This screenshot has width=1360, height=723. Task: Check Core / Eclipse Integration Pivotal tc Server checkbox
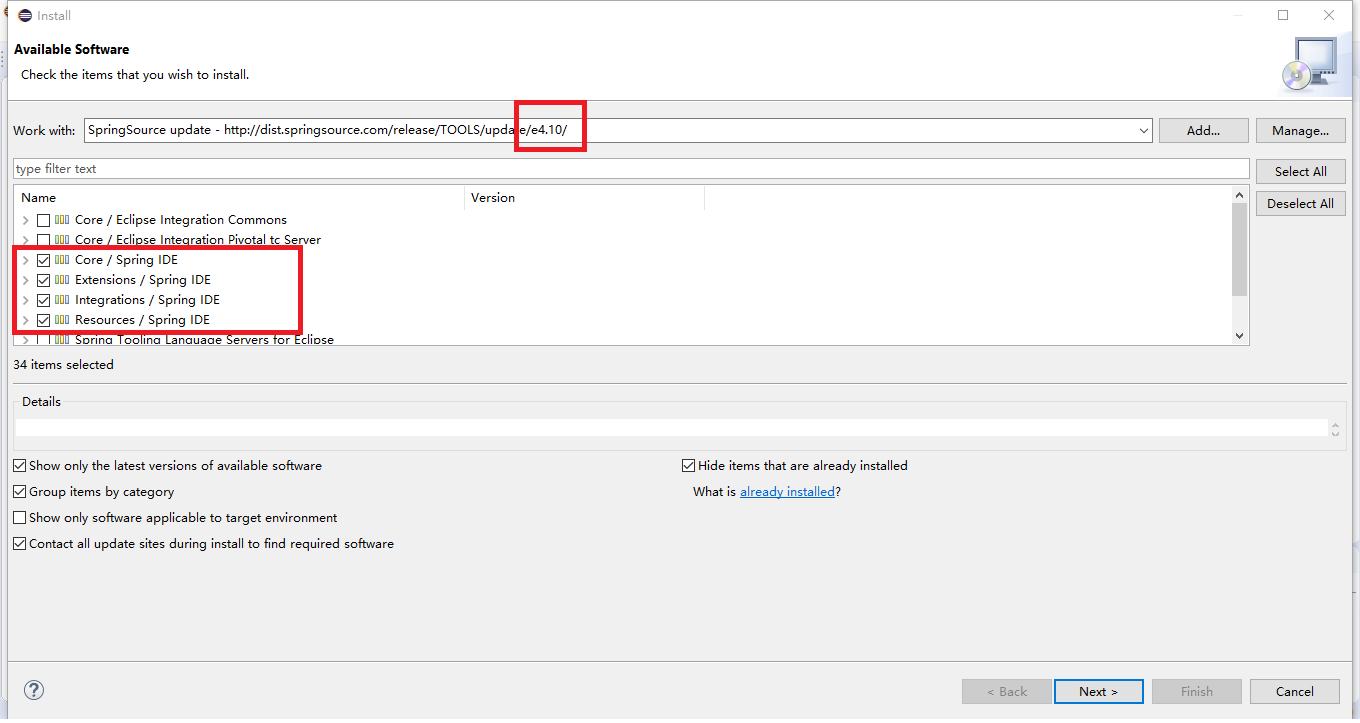click(x=43, y=240)
